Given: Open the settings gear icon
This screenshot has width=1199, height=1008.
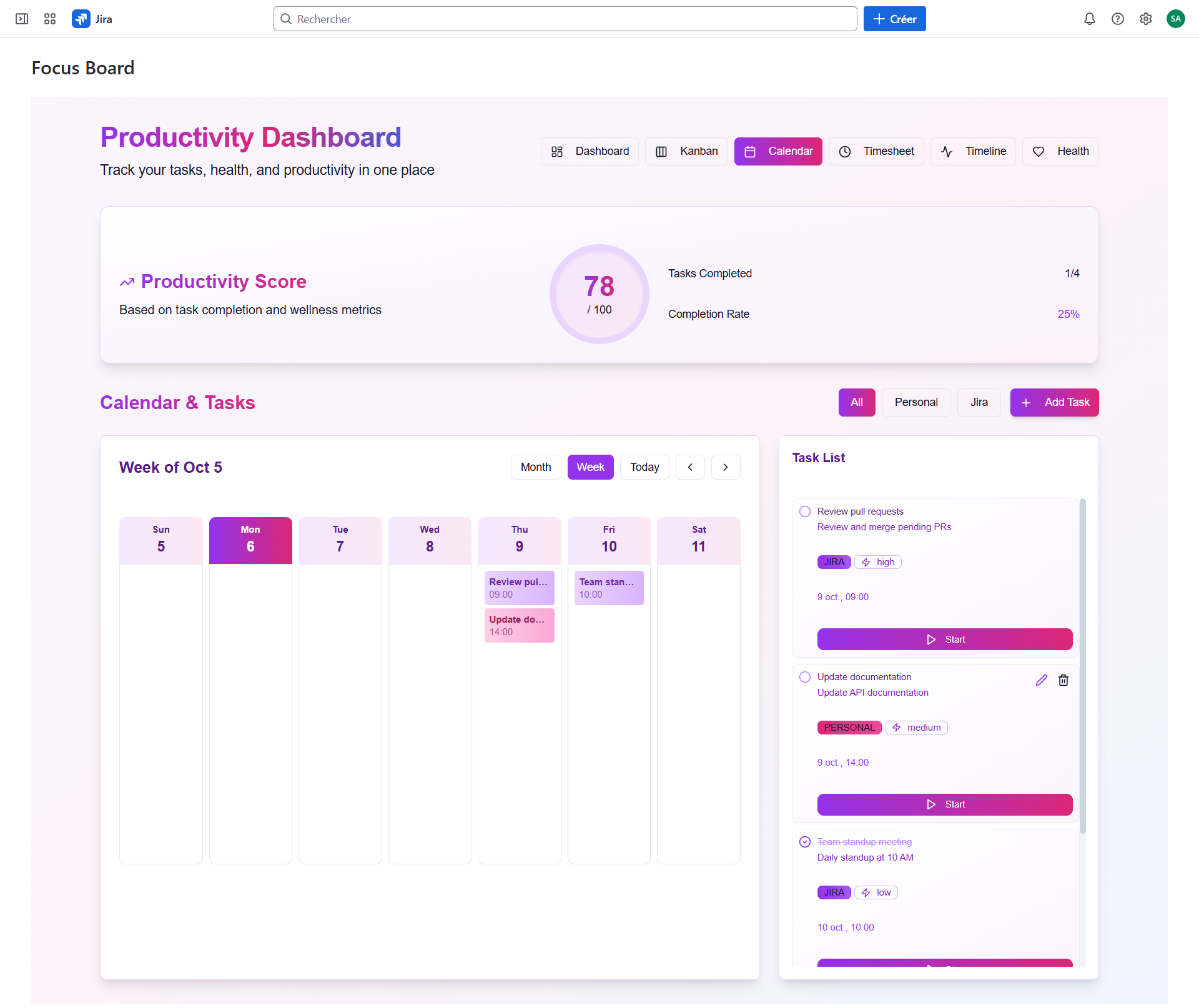Looking at the screenshot, I should click(x=1145, y=19).
